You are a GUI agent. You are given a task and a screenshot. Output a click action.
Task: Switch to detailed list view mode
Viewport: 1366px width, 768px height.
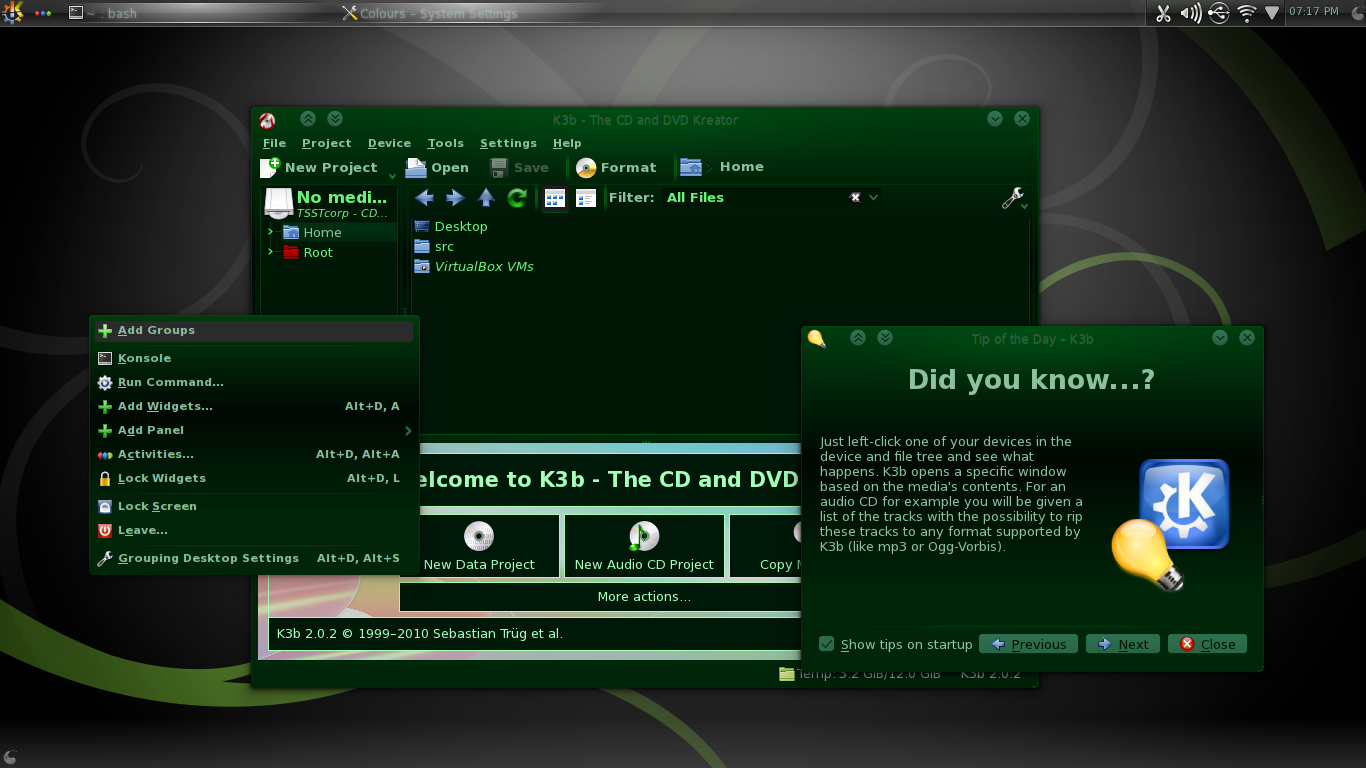click(x=586, y=198)
